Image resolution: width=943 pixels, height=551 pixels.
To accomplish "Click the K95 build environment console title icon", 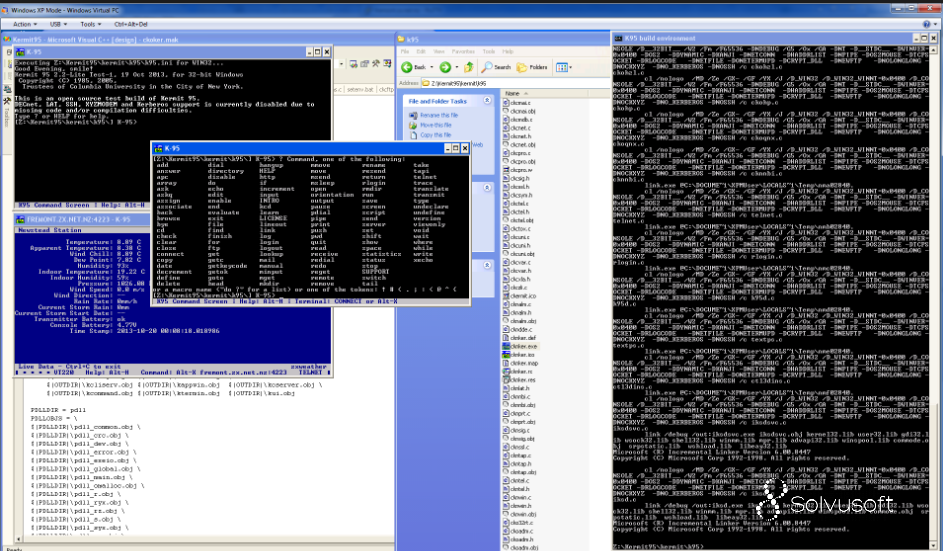I will 618,38.
